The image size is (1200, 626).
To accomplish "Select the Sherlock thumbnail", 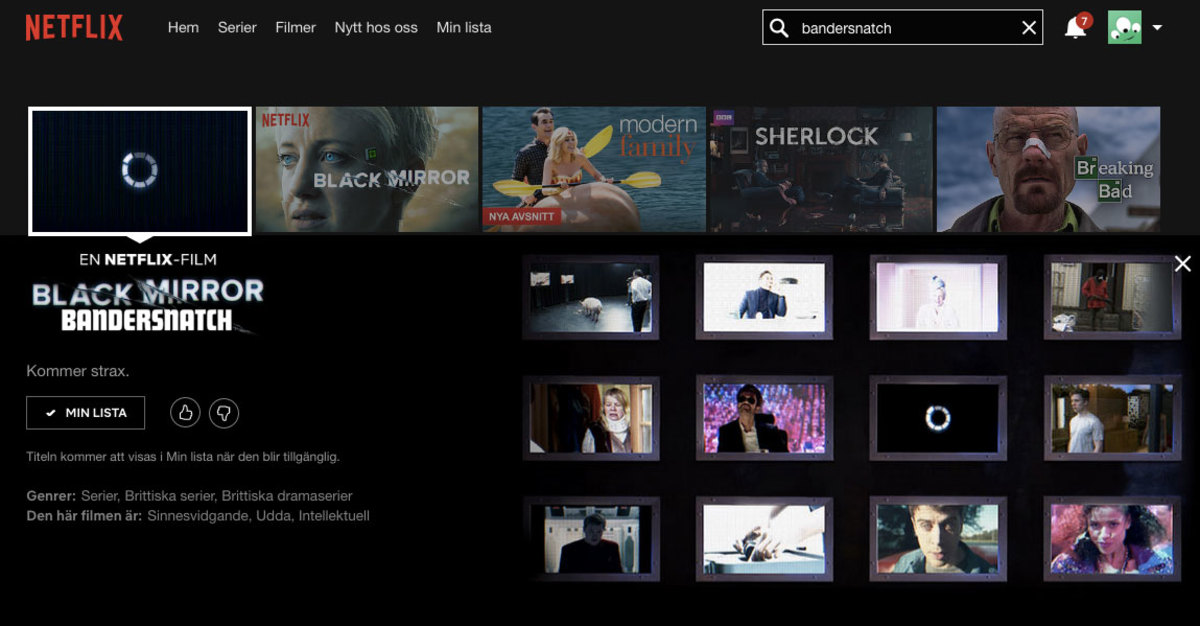I will coord(820,169).
